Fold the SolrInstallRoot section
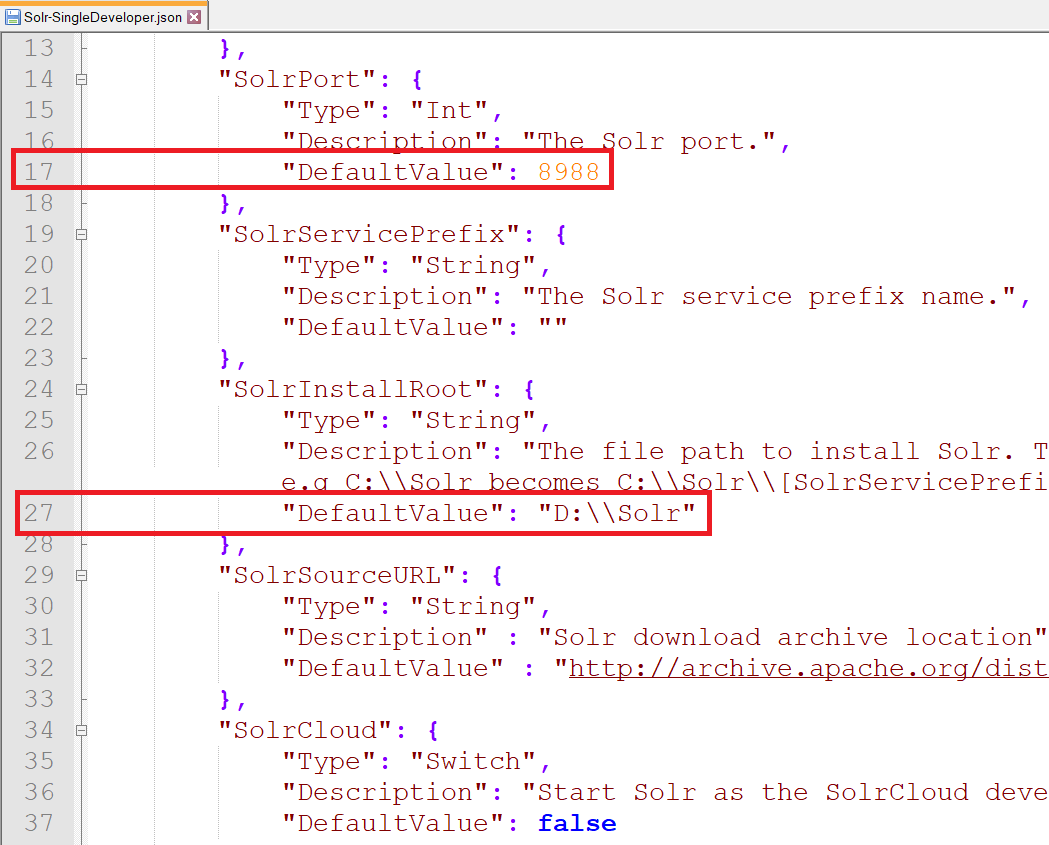The image size is (1049, 845). click(x=82, y=390)
